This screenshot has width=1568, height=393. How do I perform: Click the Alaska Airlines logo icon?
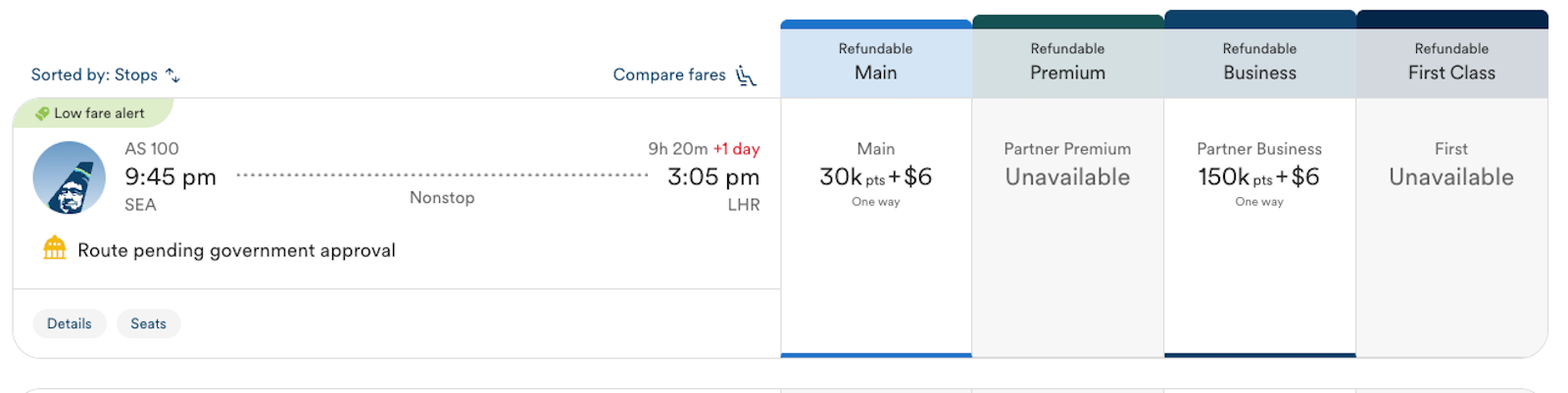[x=69, y=177]
